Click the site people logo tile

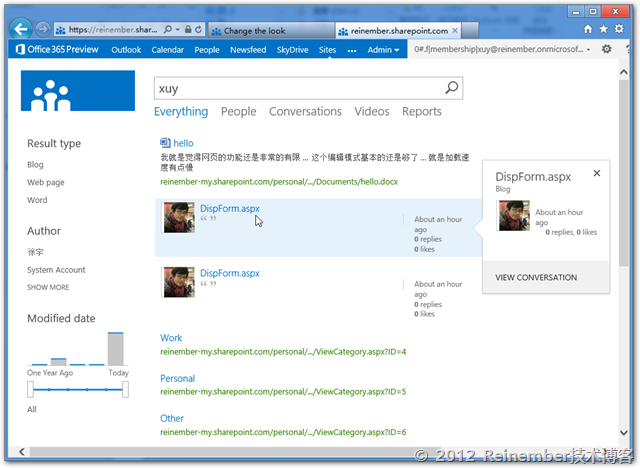(x=78, y=91)
